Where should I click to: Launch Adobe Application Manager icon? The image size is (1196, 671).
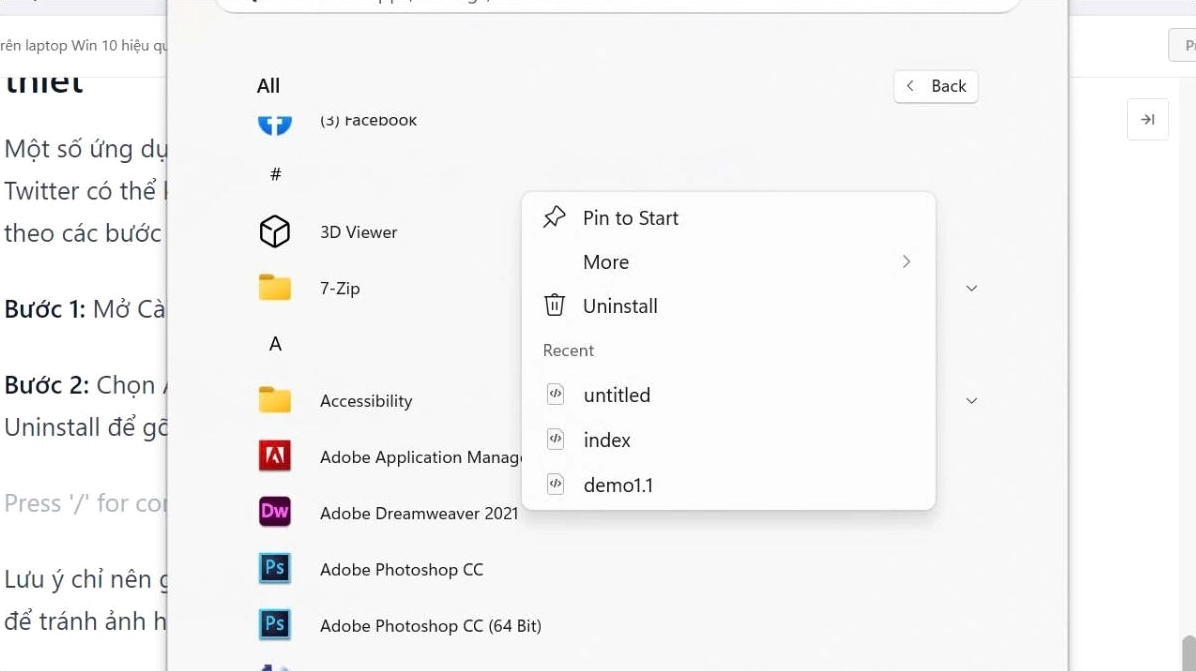(x=274, y=457)
